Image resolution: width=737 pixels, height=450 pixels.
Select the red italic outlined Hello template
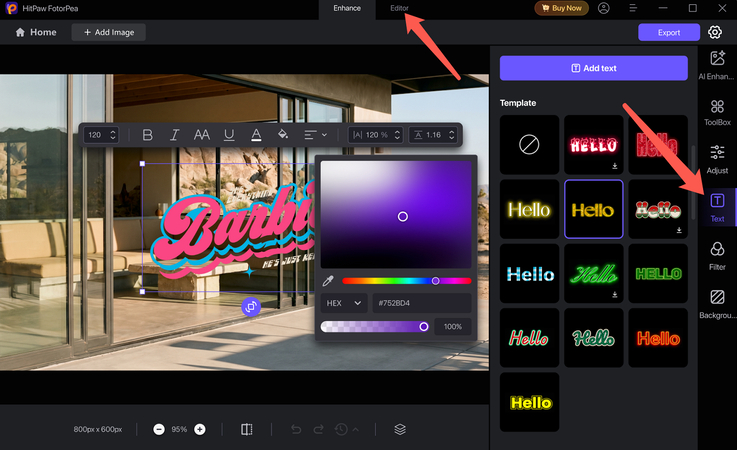[529, 338]
